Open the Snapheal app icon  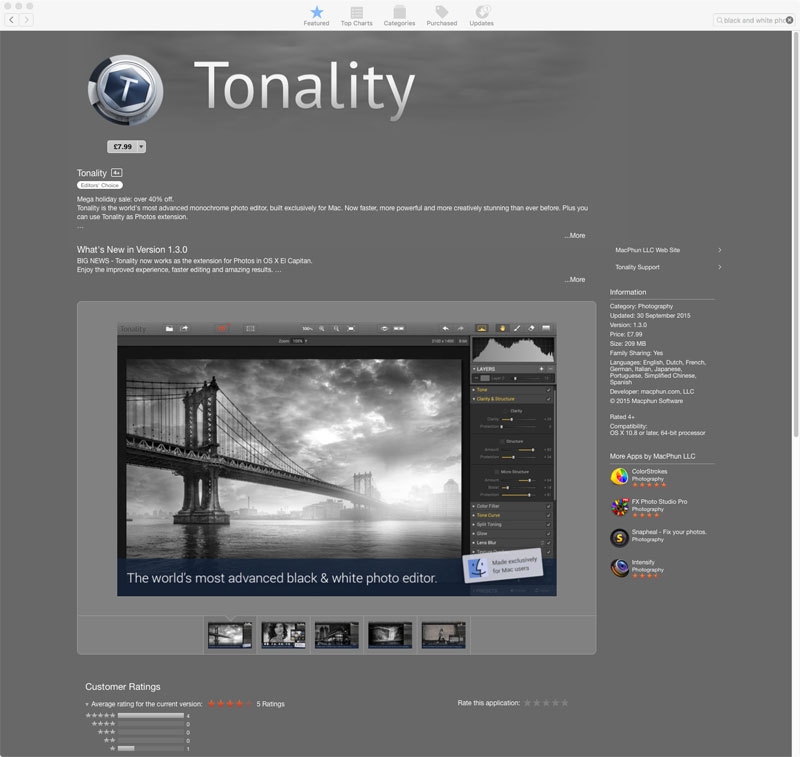(x=619, y=538)
